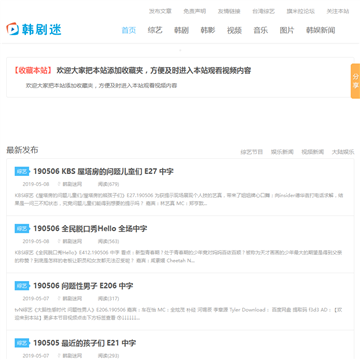The image size is (360, 360).
Task: Filter latest posts by 大陆娱乐
Action: (343, 152)
